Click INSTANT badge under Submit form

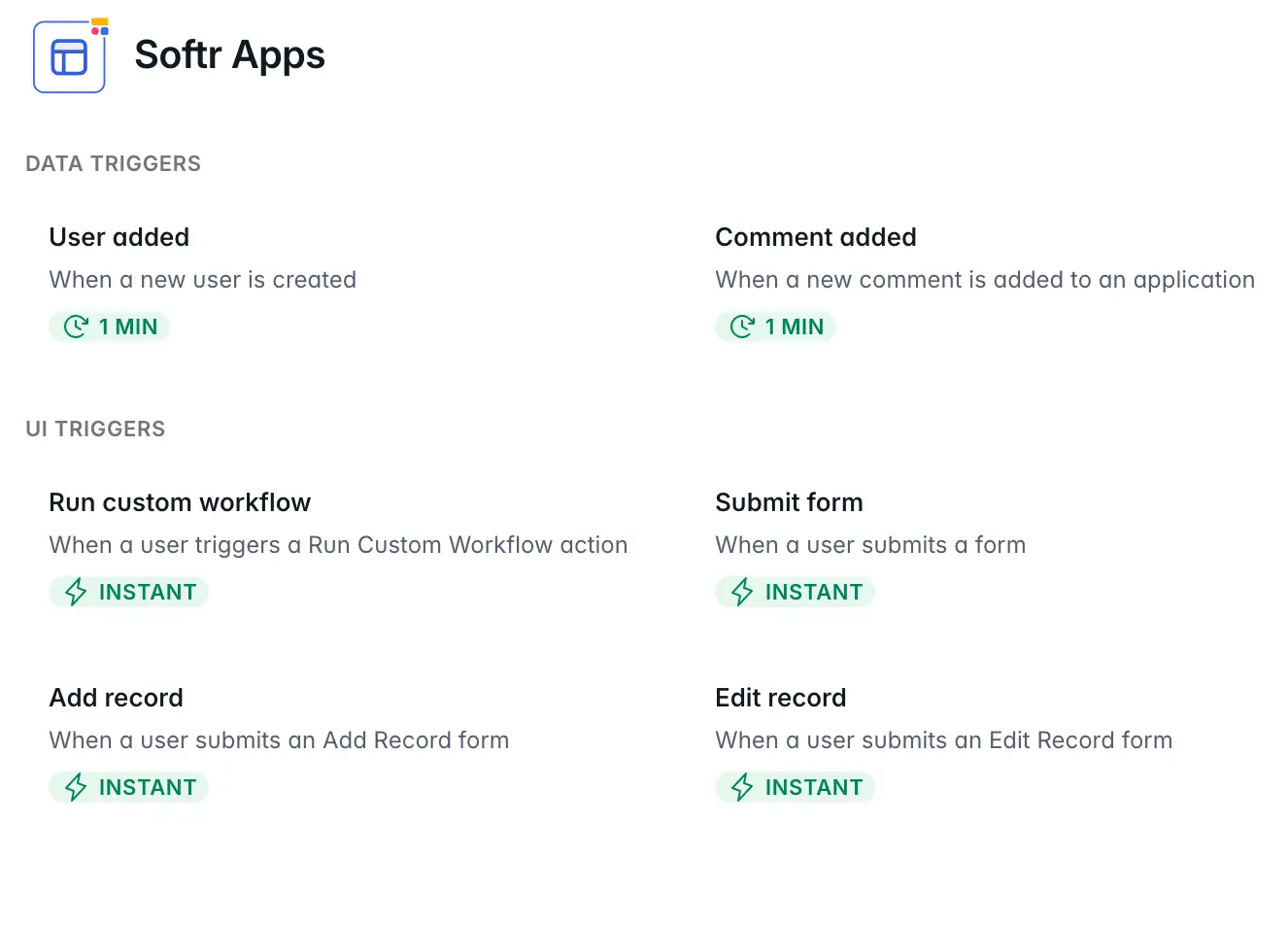(x=796, y=592)
